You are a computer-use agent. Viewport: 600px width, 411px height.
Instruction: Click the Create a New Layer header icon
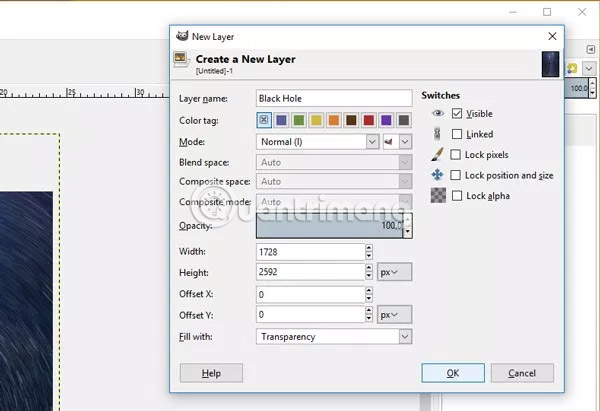tap(181, 60)
